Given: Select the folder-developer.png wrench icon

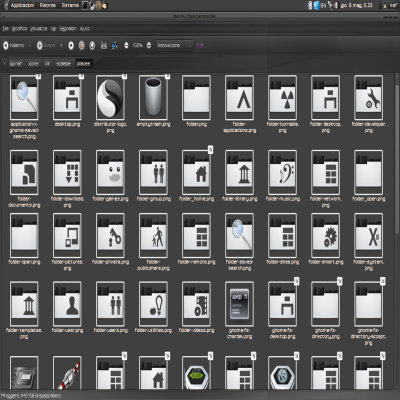Looking at the screenshot, I should click(369, 97).
